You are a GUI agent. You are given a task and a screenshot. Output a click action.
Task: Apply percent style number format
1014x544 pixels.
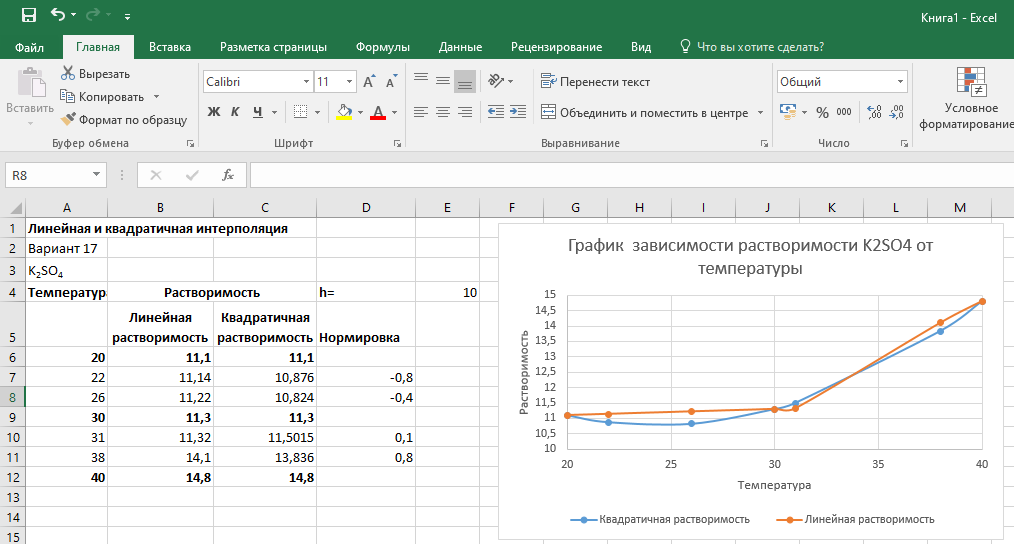click(822, 113)
